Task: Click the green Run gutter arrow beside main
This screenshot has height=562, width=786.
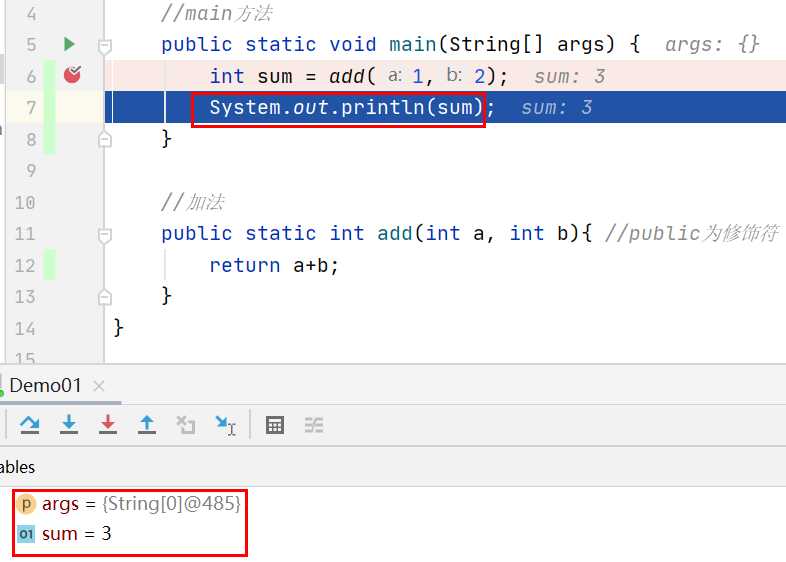Action: tap(70, 44)
